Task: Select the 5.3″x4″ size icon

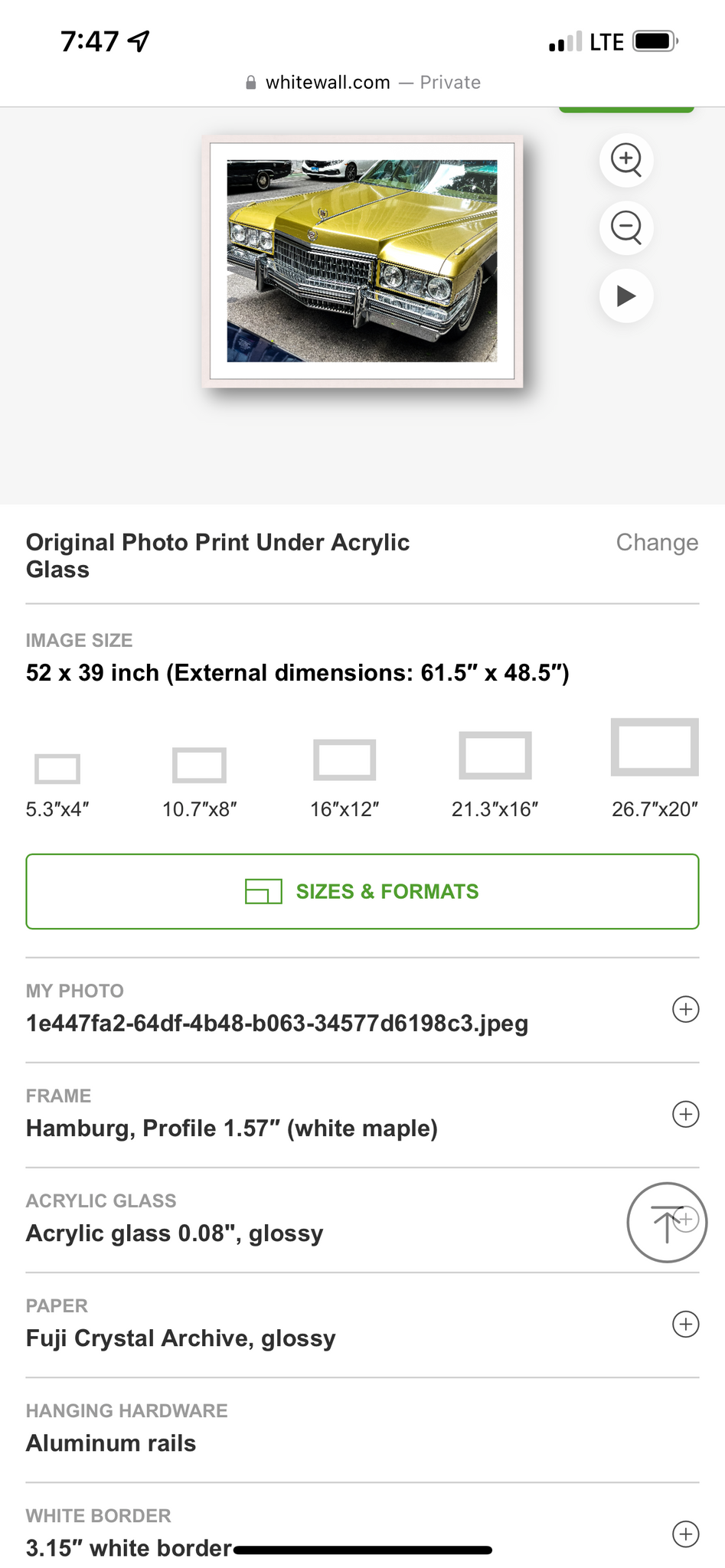Action: (x=57, y=769)
